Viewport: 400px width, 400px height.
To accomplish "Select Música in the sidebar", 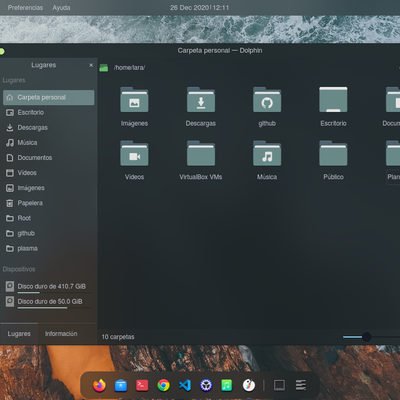I will (49, 143).
